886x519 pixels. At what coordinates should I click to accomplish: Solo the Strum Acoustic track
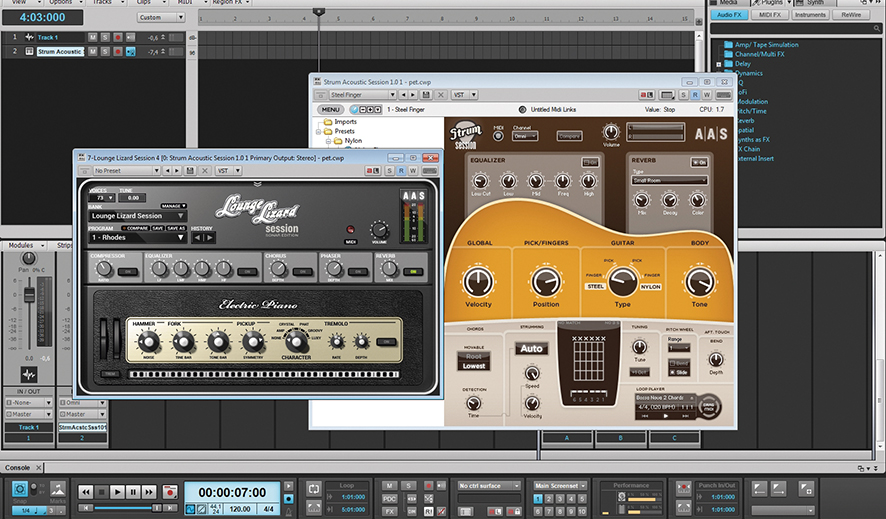[105, 51]
